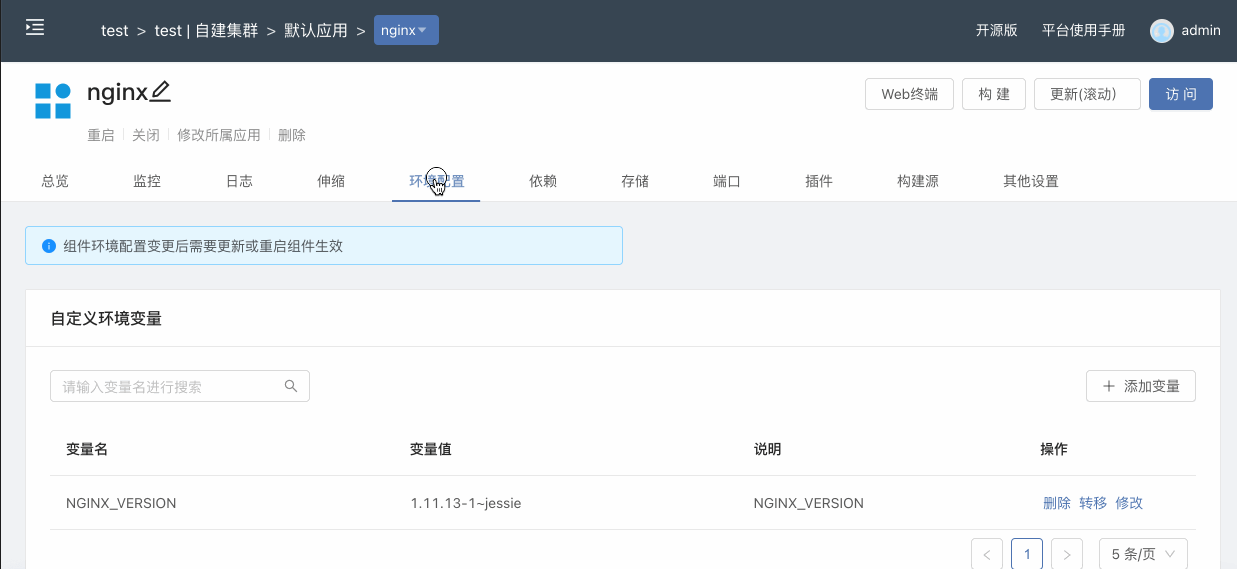The image size is (1237, 569).
Task: Open the nginx app logo icon
Action: pos(53,101)
